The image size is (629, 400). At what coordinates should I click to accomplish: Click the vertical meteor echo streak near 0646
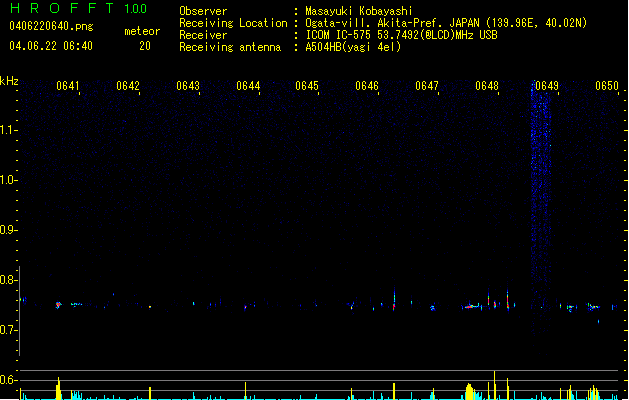394,299
